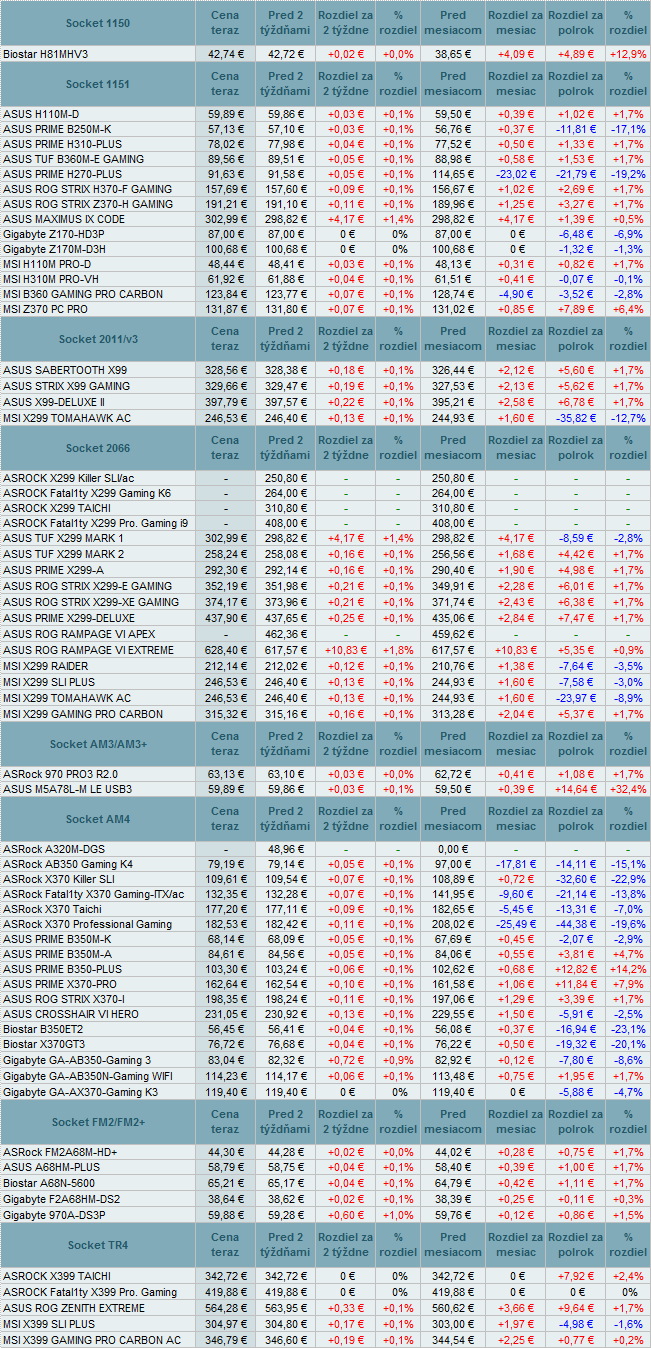Select 'ASUS CROSSHAIR VI HERO' product name
This screenshot has height=1348, width=651.
71,1014
